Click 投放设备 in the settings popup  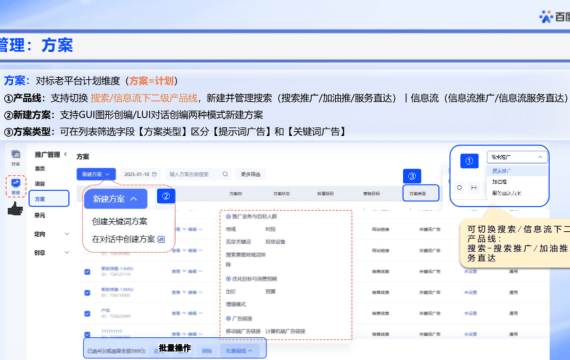[x=275, y=242]
